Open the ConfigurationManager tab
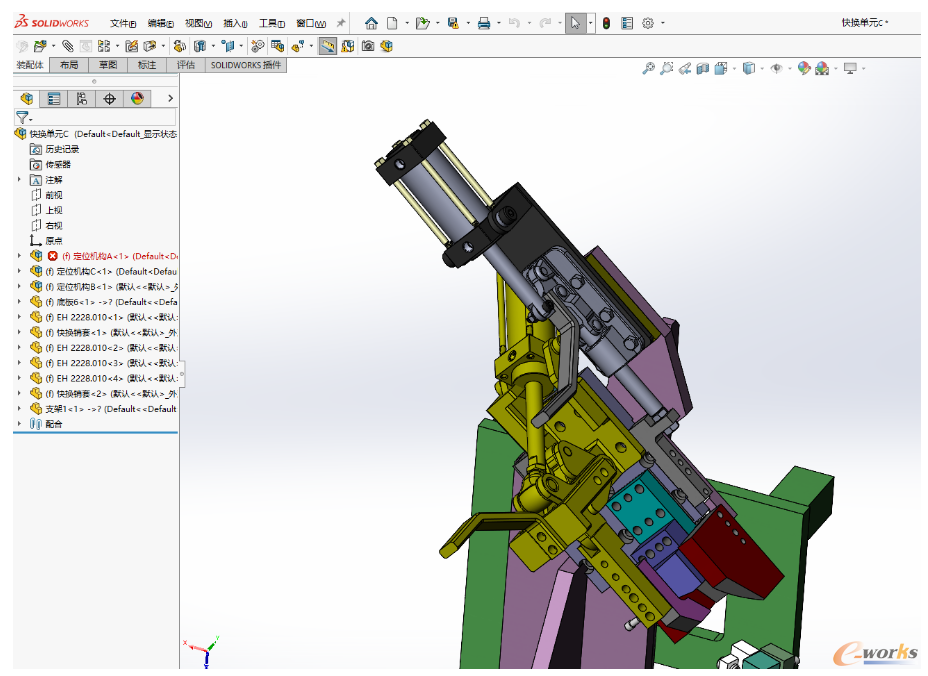 82,98
